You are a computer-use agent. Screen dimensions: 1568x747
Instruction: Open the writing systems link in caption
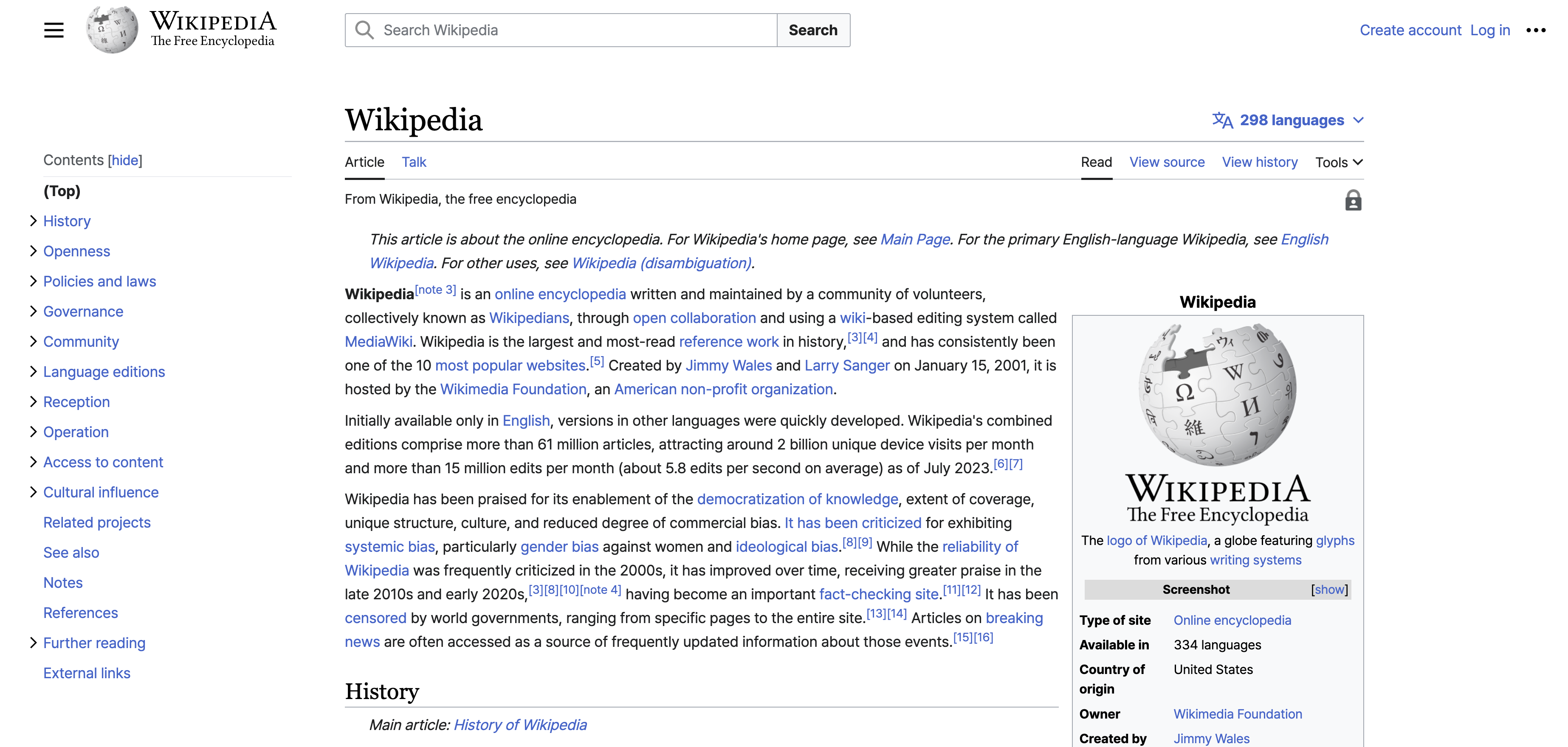click(1255, 560)
